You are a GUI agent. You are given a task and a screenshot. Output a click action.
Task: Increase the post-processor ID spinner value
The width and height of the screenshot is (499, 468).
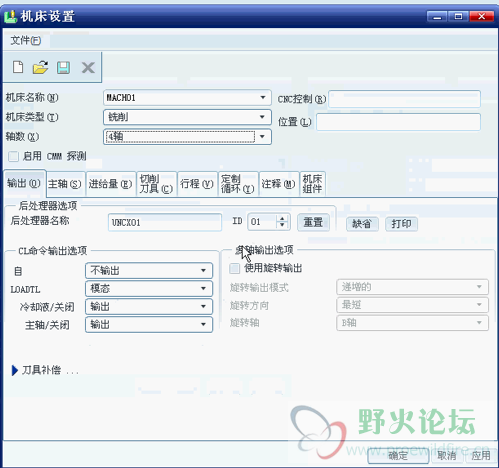[x=282, y=219]
